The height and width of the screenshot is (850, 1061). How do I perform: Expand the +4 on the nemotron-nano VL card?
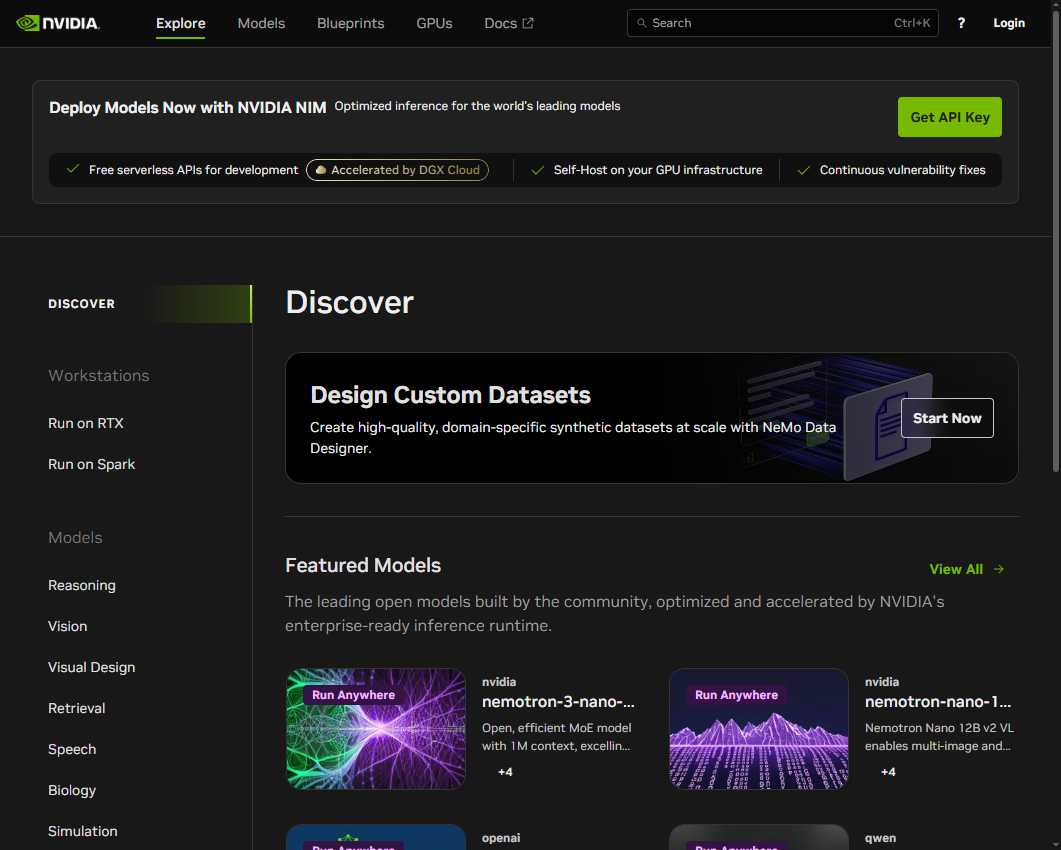point(888,771)
